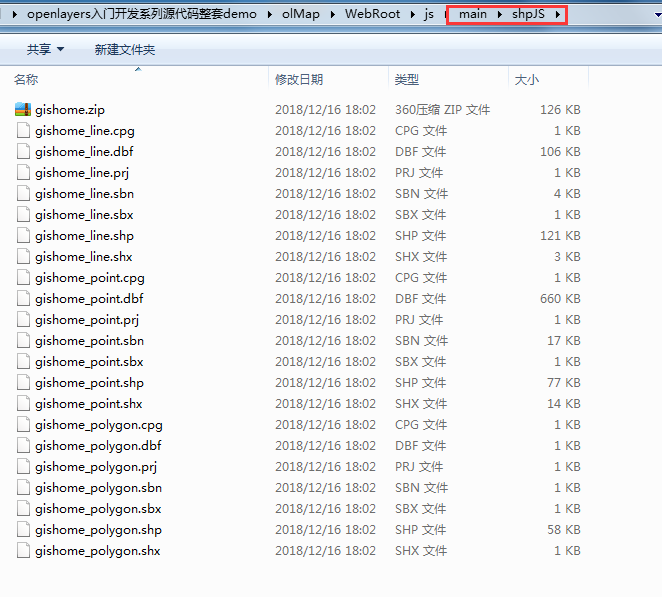This screenshot has height=597, width=662.
Task: Click the file icon of gishome_polygon.sbx
Action: coord(23,509)
